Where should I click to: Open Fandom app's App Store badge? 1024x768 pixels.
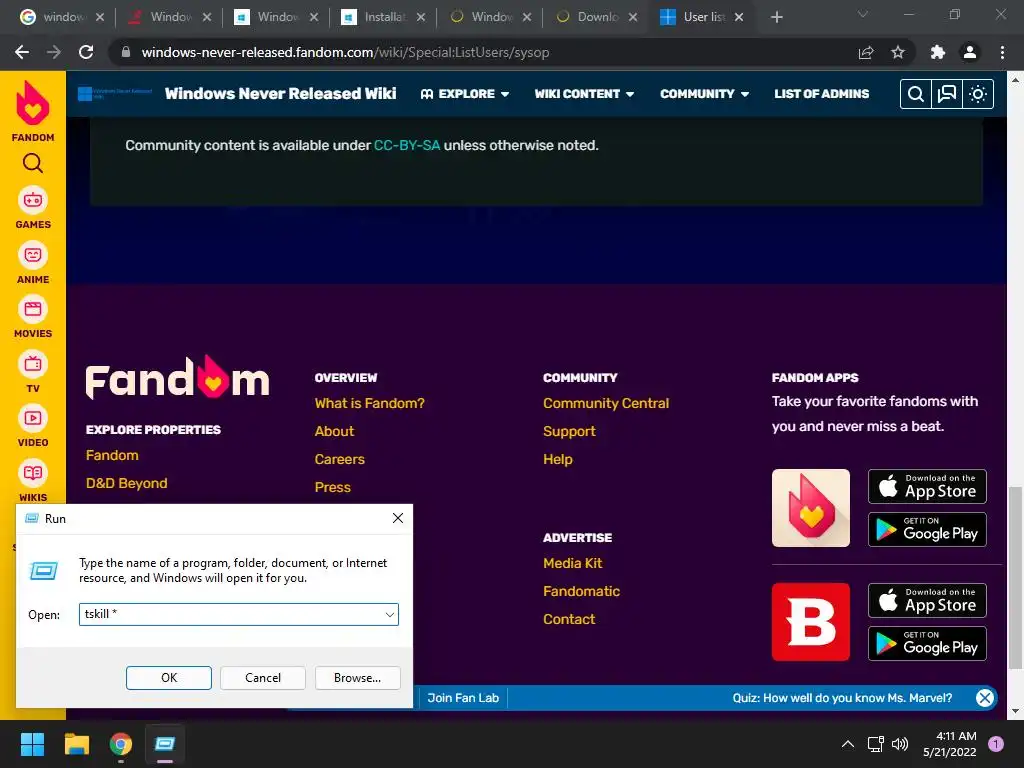click(x=927, y=487)
